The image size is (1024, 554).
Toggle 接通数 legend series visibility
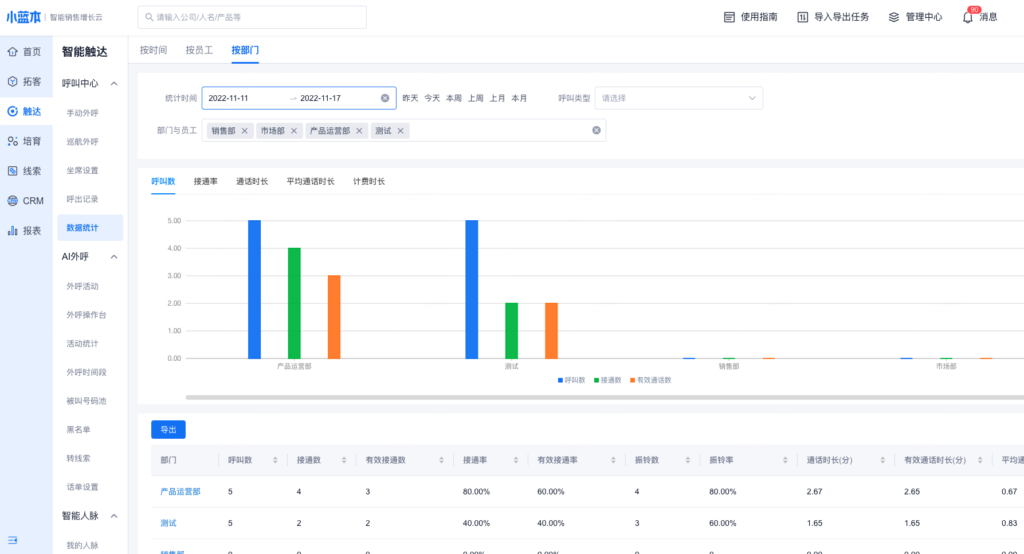[x=606, y=380]
